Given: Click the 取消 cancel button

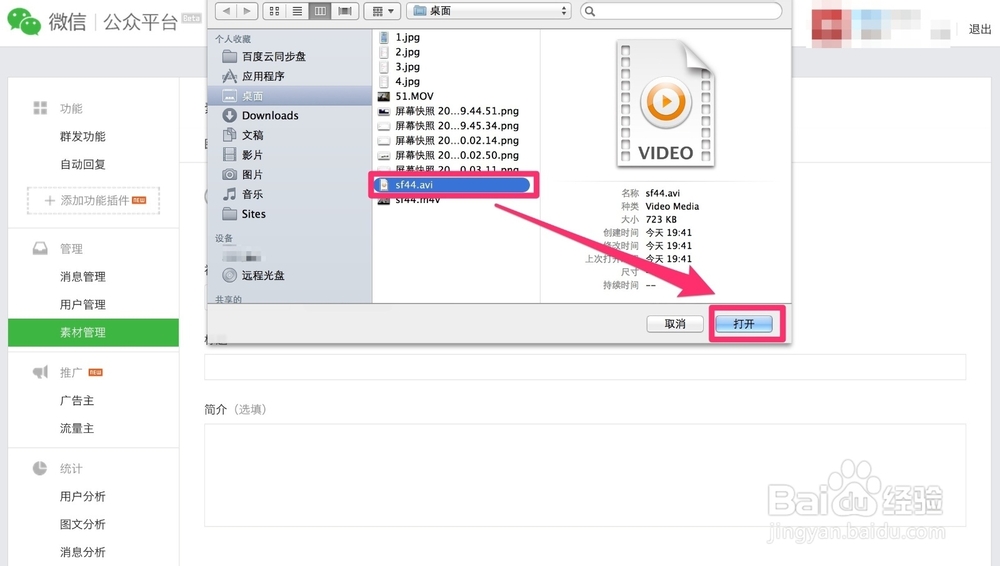Looking at the screenshot, I should 675,324.
